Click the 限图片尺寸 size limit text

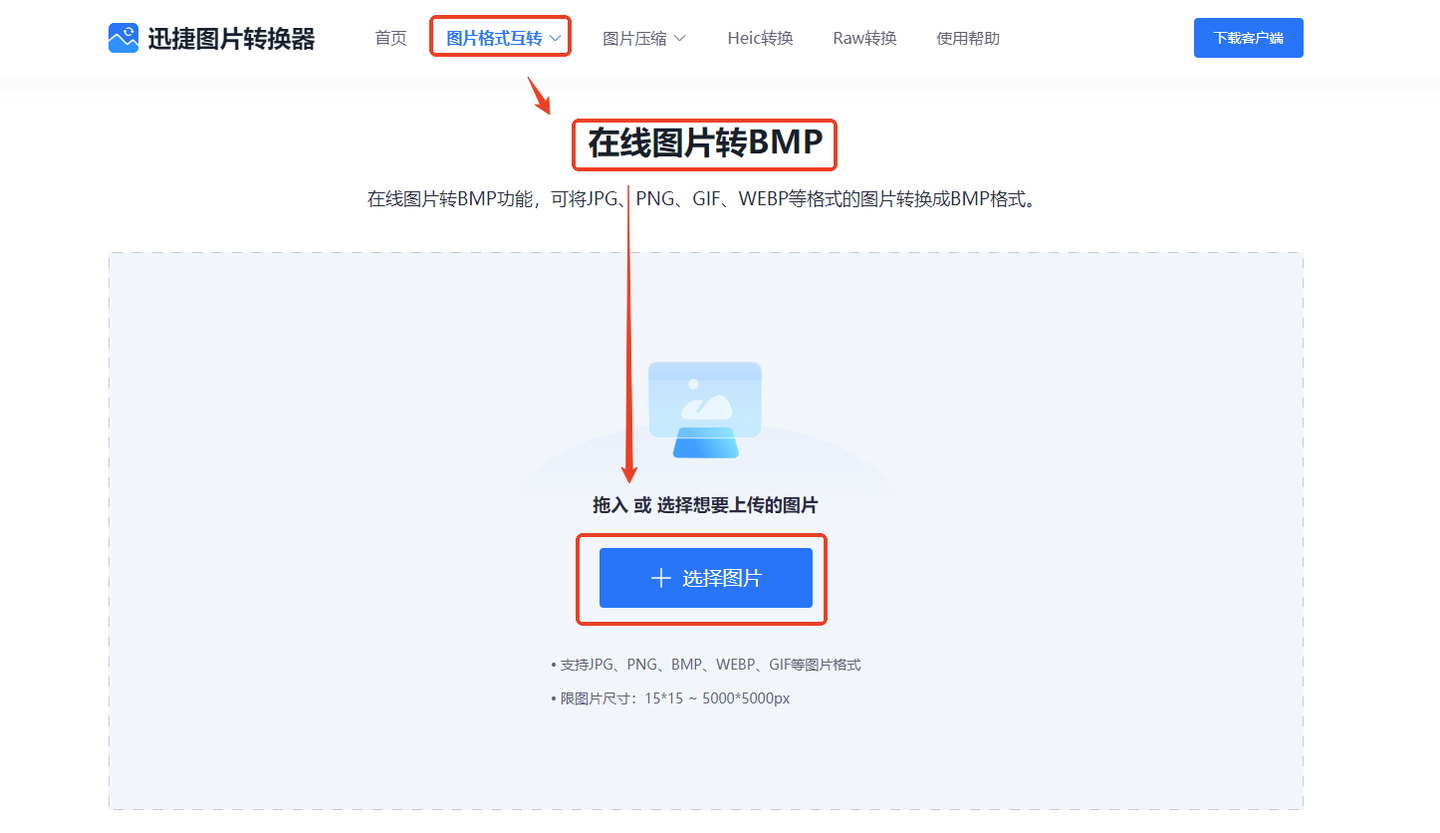(x=670, y=697)
